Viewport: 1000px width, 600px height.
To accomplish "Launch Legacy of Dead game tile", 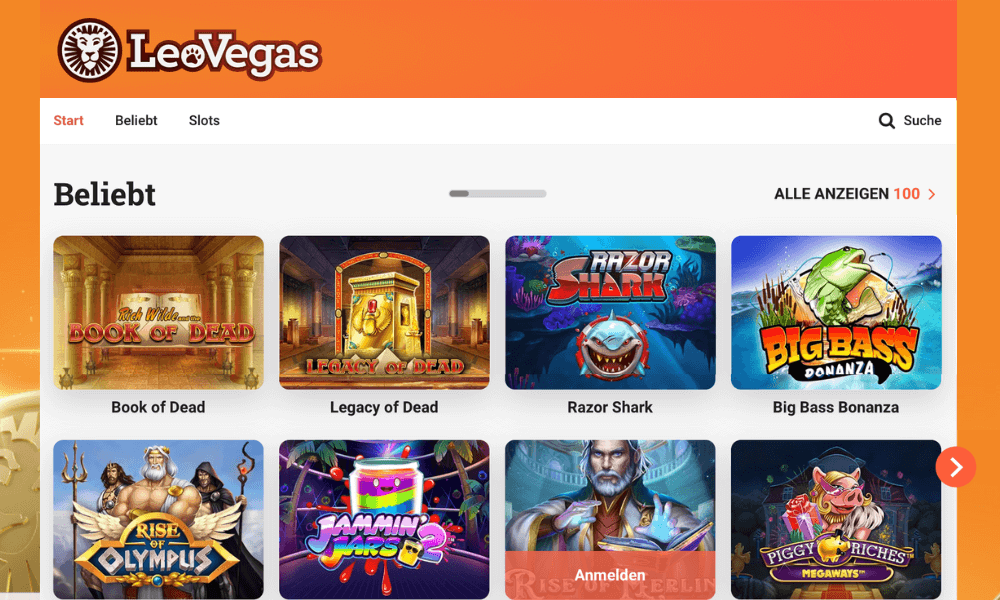I will [x=385, y=312].
